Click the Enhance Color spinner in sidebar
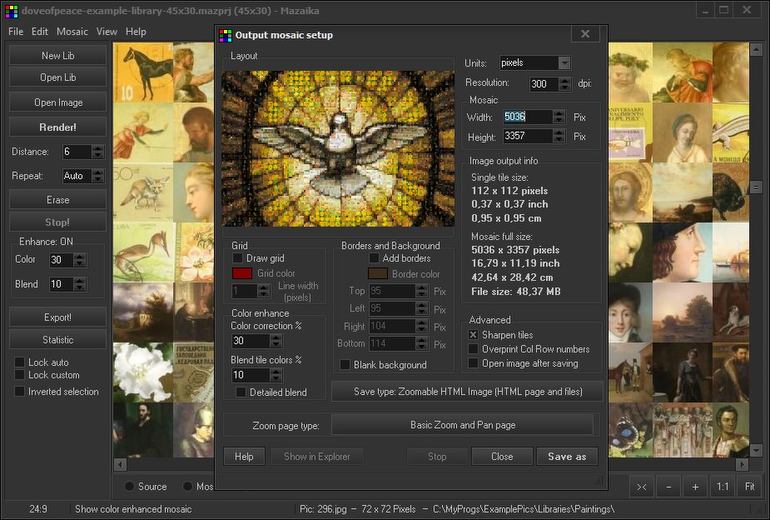Image resolution: width=770 pixels, height=520 pixels. click(x=80, y=260)
